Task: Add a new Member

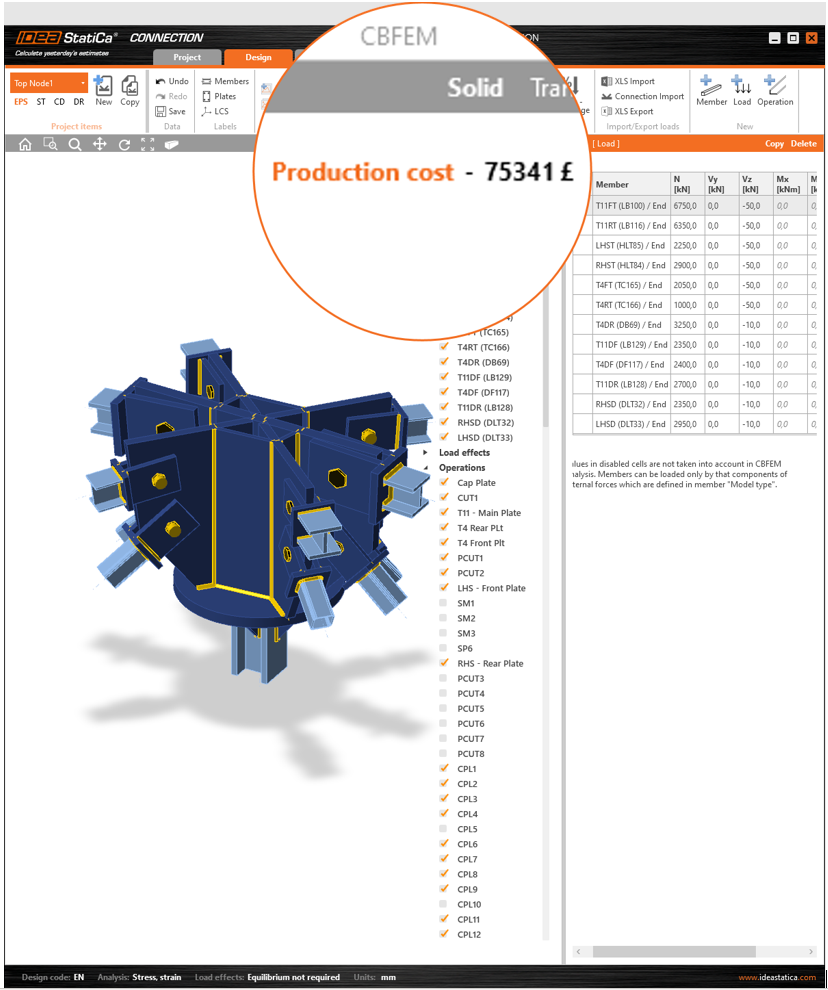Action: pyautogui.click(x=711, y=90)
